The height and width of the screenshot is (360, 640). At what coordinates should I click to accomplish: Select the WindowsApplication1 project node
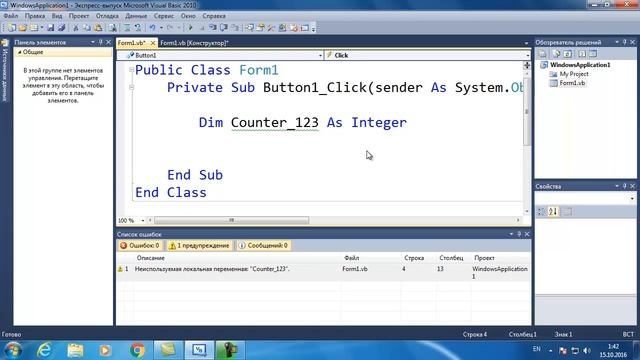coord(580,65)
